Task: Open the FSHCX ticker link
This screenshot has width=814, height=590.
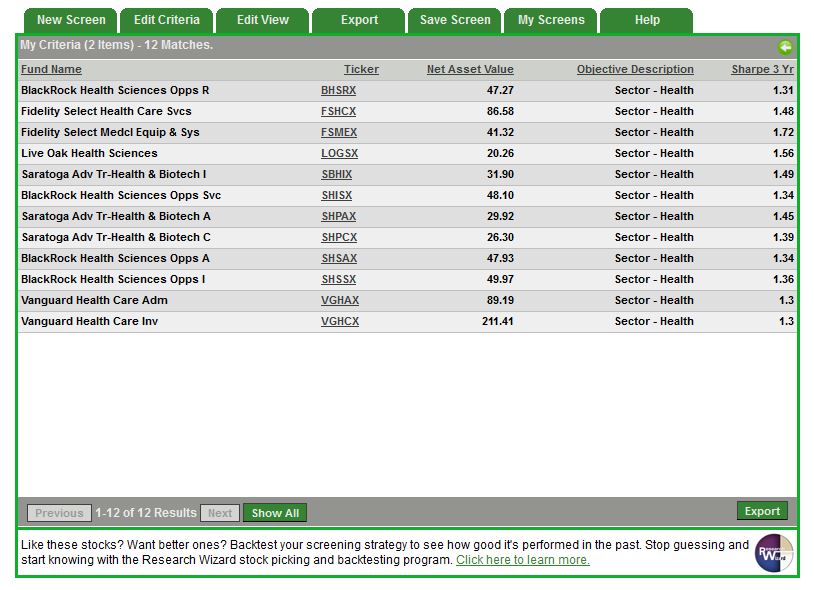Action: point(338,112)
